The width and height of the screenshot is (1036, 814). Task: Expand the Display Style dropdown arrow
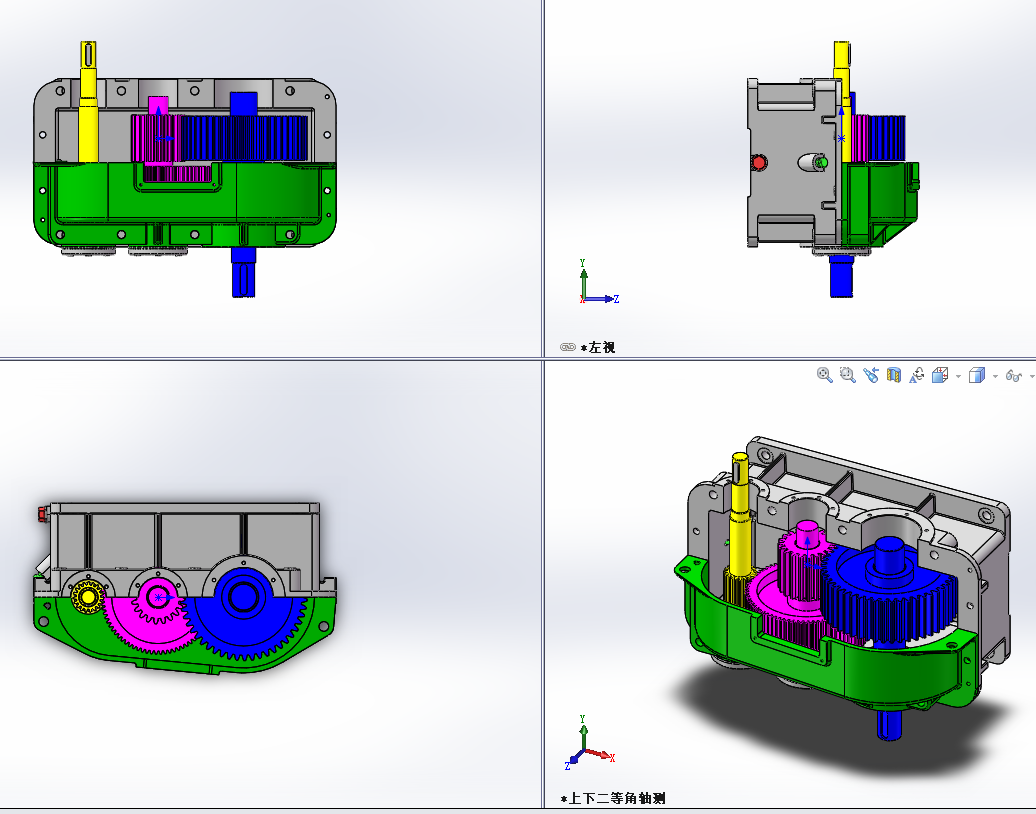996,377
